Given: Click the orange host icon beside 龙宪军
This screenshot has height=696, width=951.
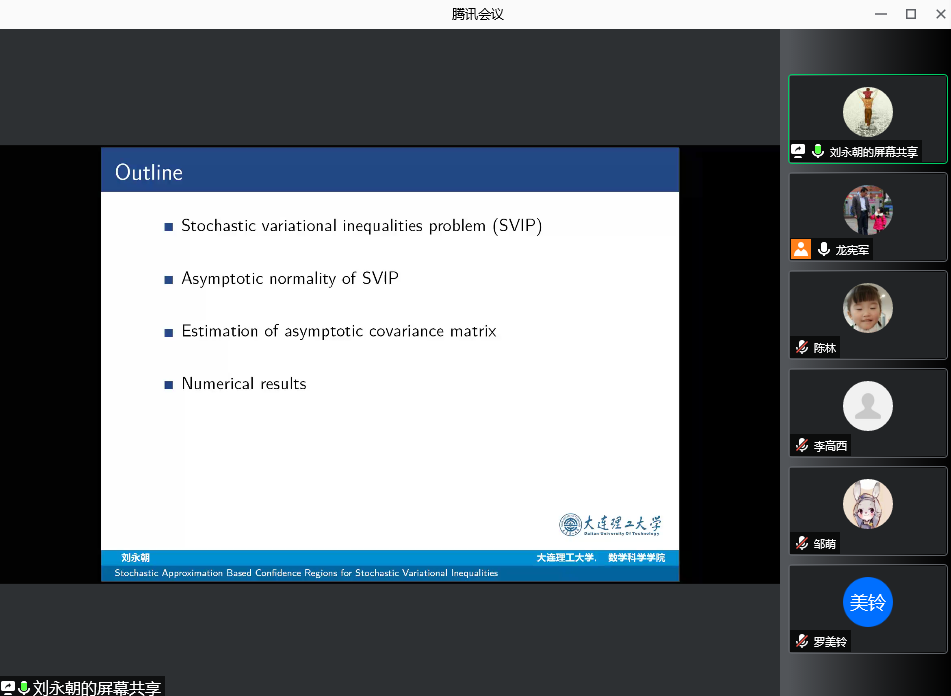Looking at the screenshot, I should tap(801, 250).
